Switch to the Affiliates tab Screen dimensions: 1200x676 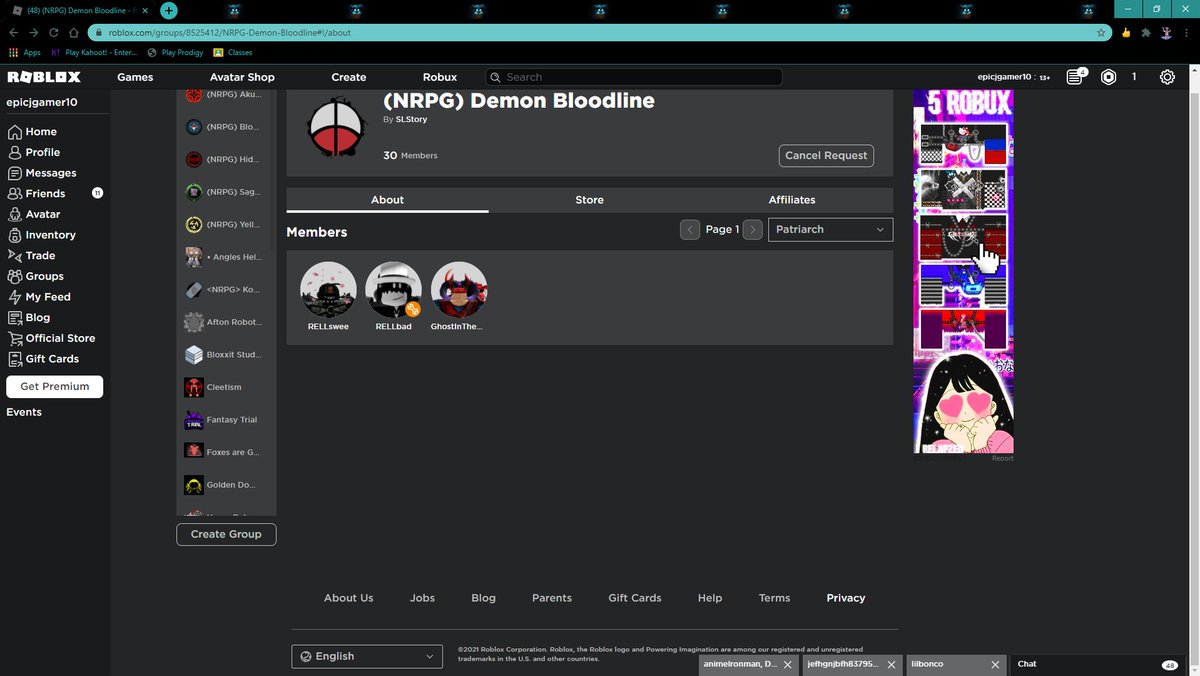(x=792, y=200)
